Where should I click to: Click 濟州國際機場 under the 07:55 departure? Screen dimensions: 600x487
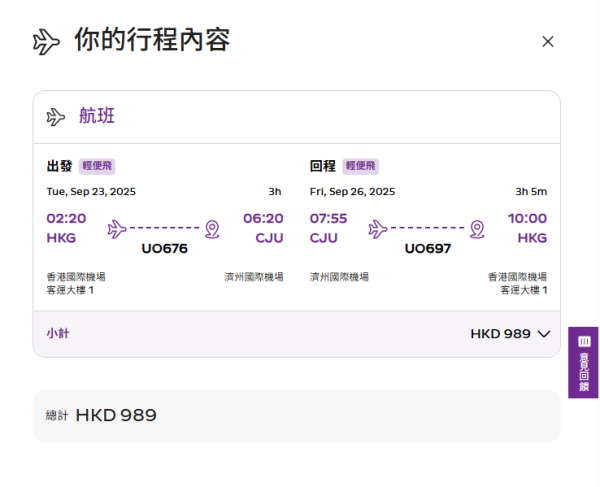[x=339, y=277]
